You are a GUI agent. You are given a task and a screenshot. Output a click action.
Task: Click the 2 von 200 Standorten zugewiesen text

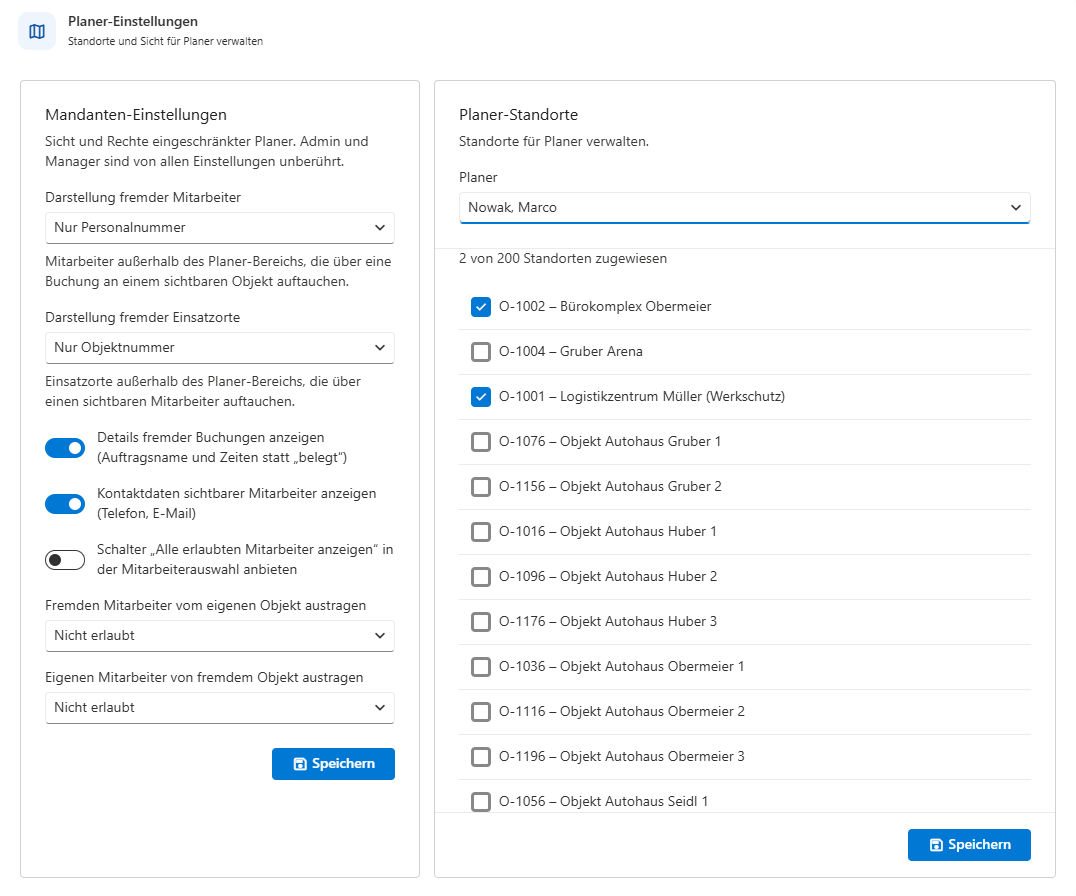tap(563, 259)
